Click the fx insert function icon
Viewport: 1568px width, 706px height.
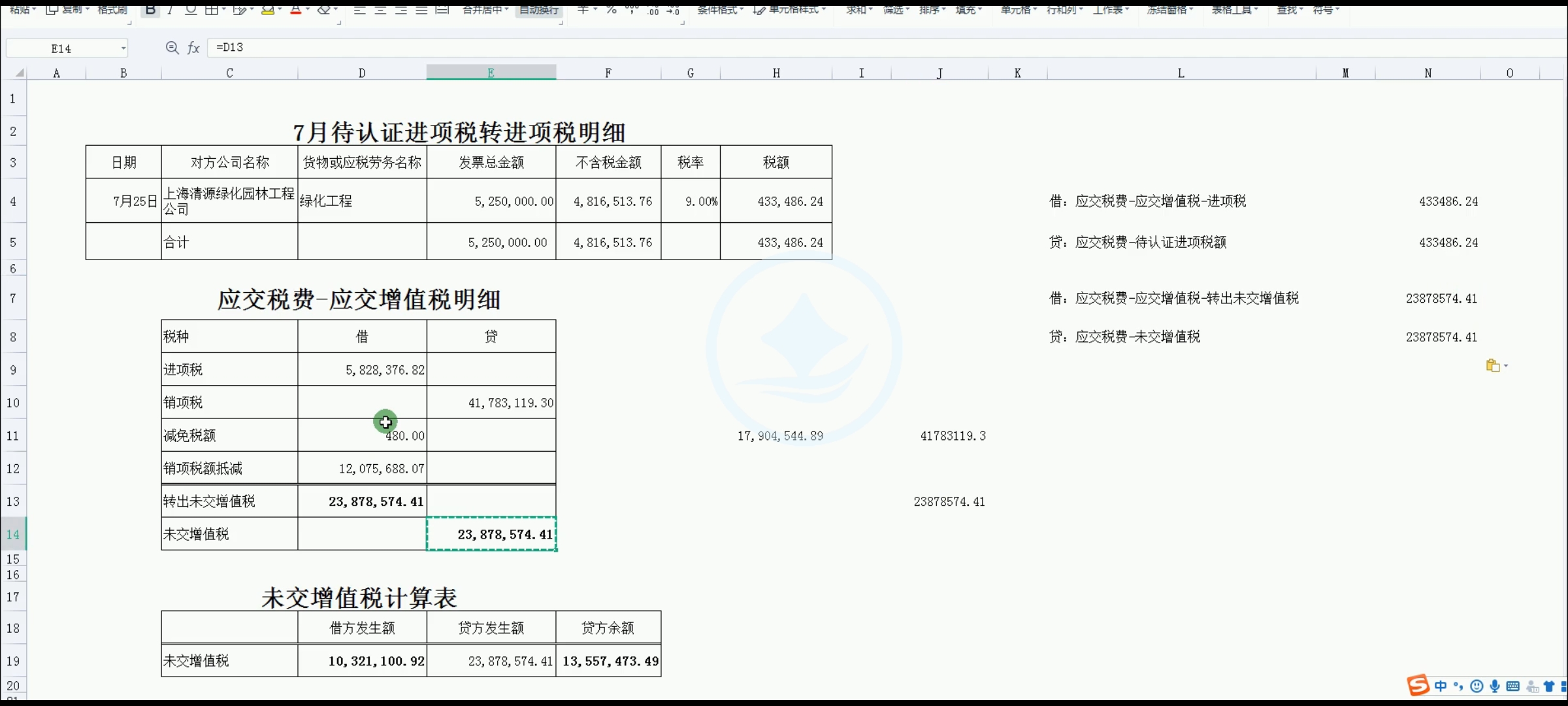[x=193, y=48]
